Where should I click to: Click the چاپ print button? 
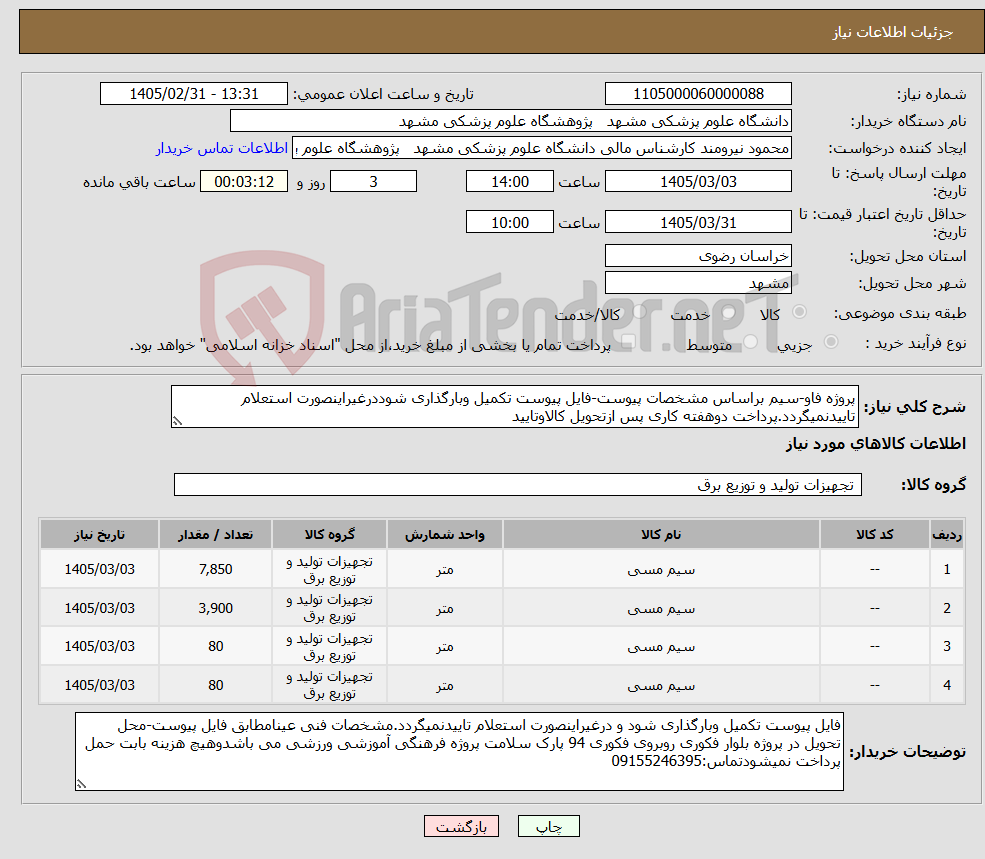(548, 826)
